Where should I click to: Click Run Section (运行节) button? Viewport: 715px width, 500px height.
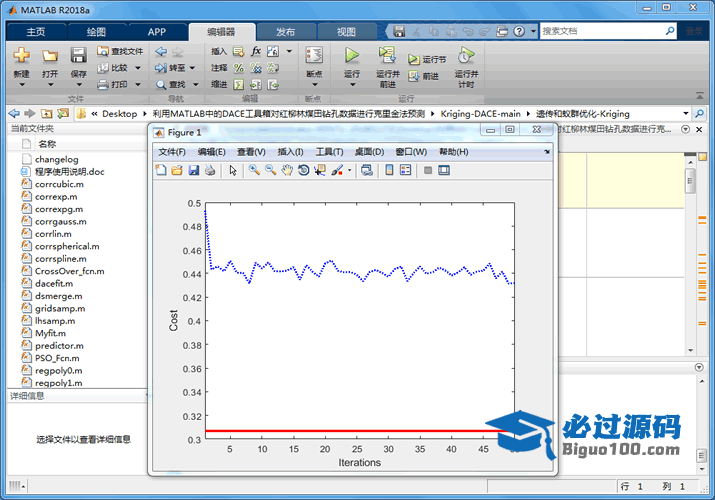tap(427, 60)
